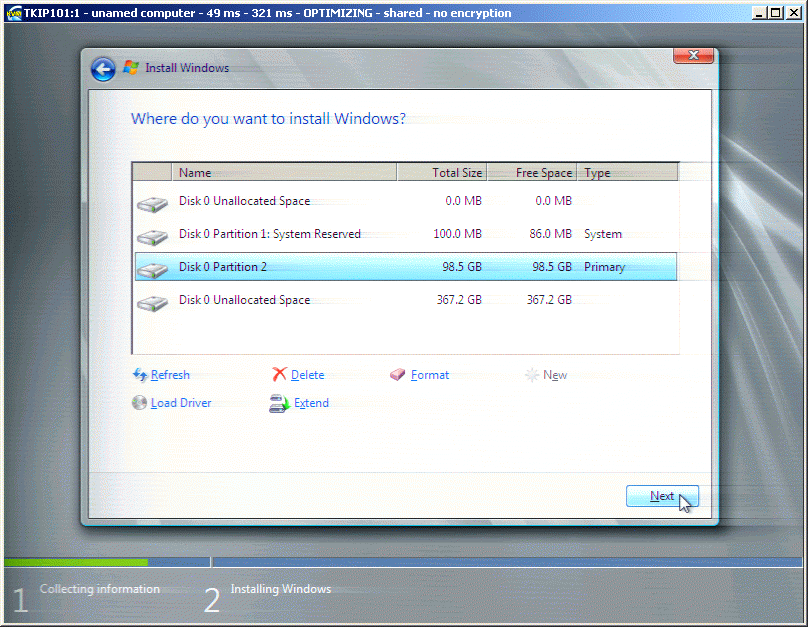
Task: Click the New partition link
Action: tap(555, 375)
